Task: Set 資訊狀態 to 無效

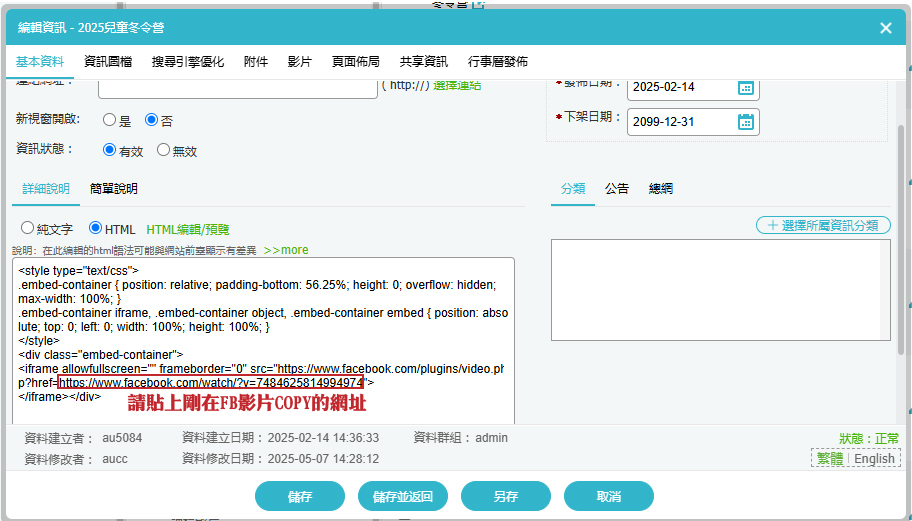Action: (x=163, y=150)
